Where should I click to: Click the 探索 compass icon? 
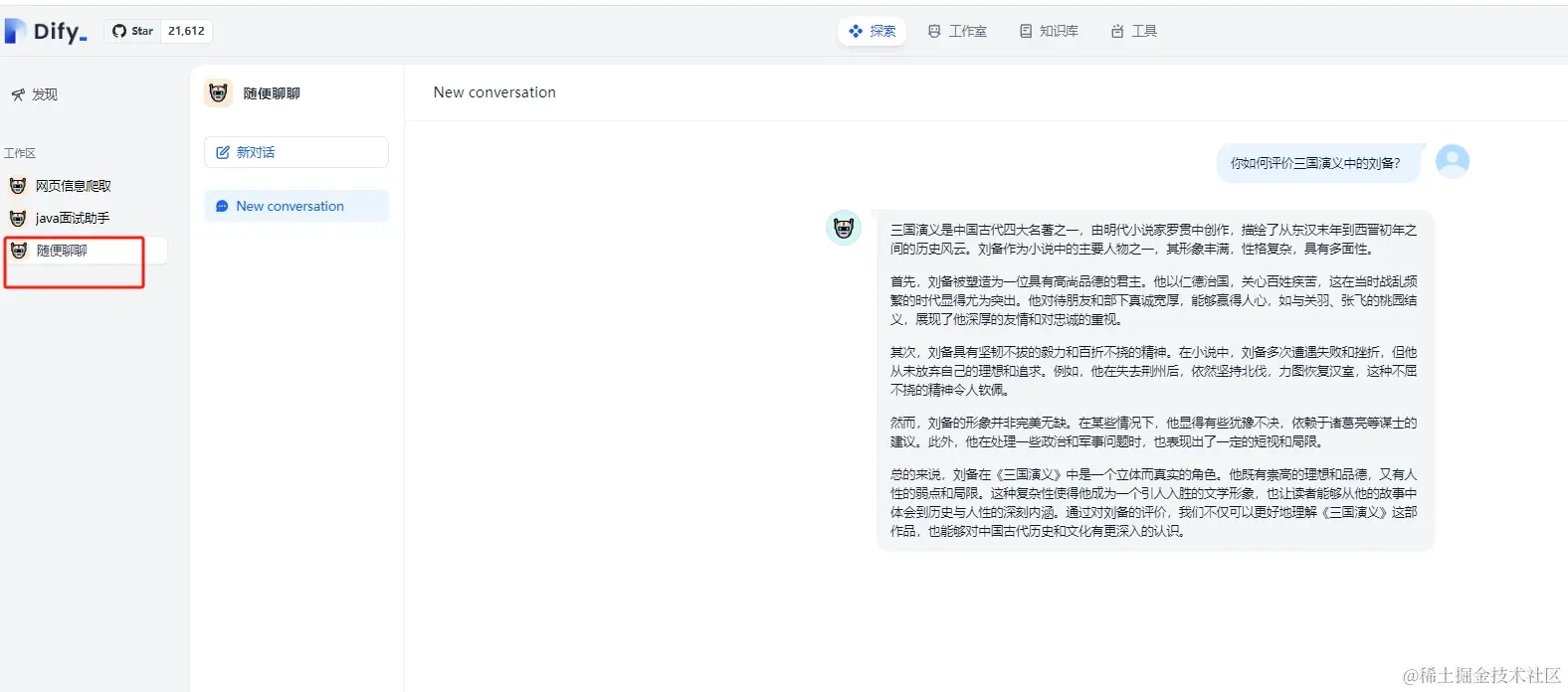click(856, 31)
